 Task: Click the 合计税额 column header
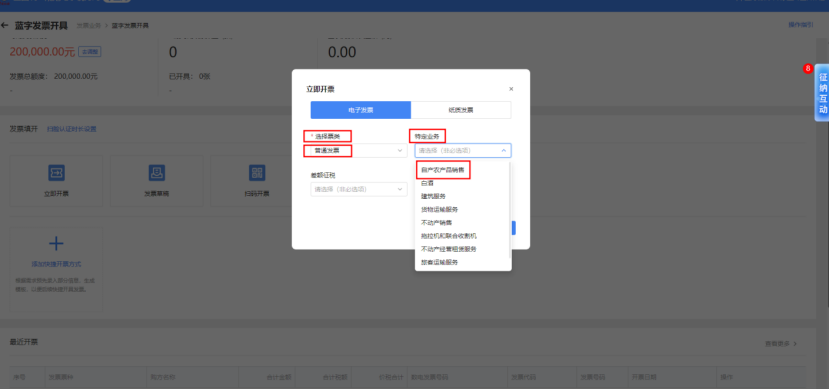335,377
